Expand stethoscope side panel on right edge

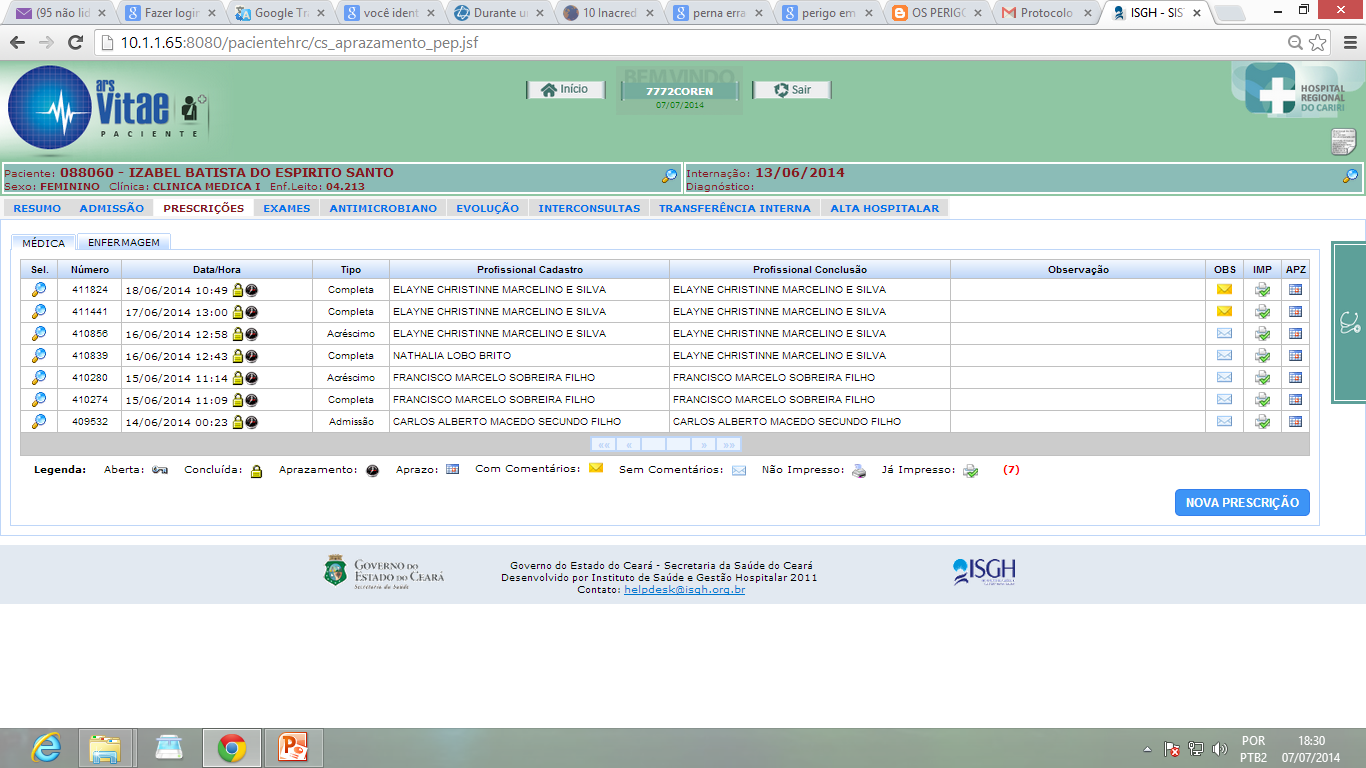pos(1349,323)
